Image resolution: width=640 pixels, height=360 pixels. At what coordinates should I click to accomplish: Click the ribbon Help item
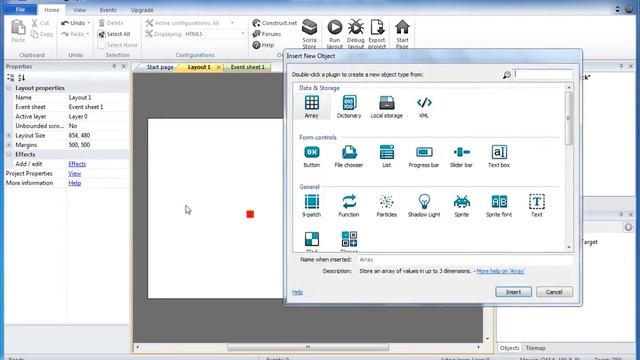(263, 45)
